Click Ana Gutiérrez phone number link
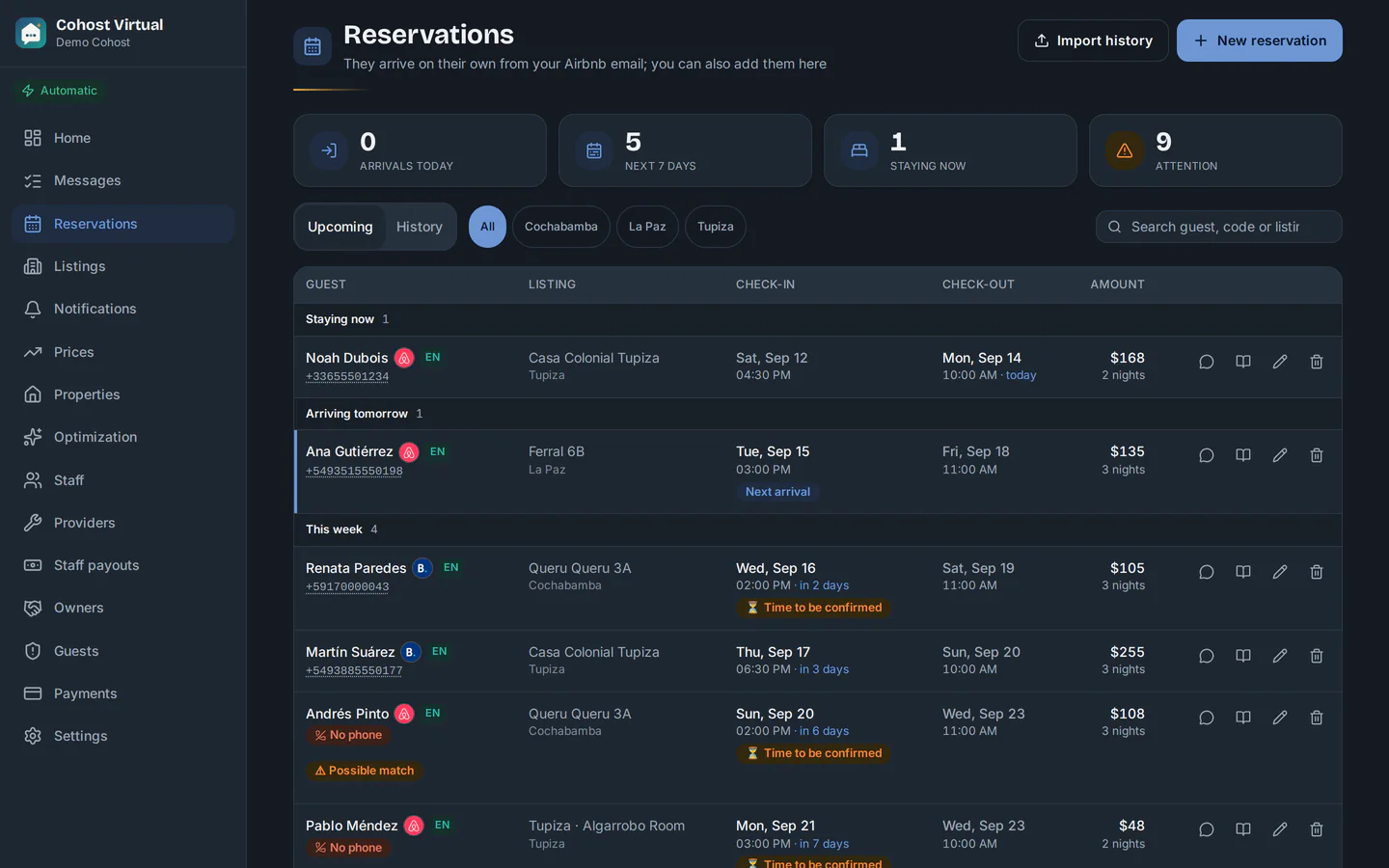Viewport: 1389px width, 868px height. [x=354, y=471]
